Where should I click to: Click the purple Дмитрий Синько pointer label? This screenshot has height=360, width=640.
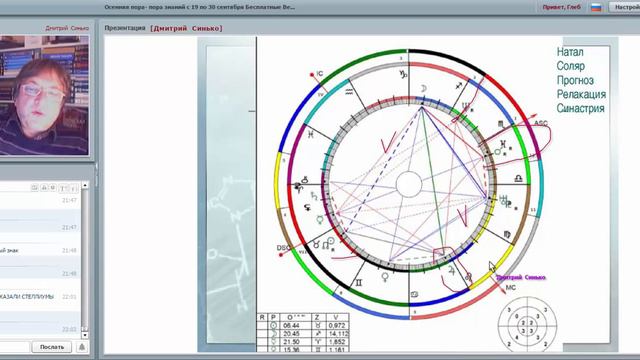(x=521, y=278)
